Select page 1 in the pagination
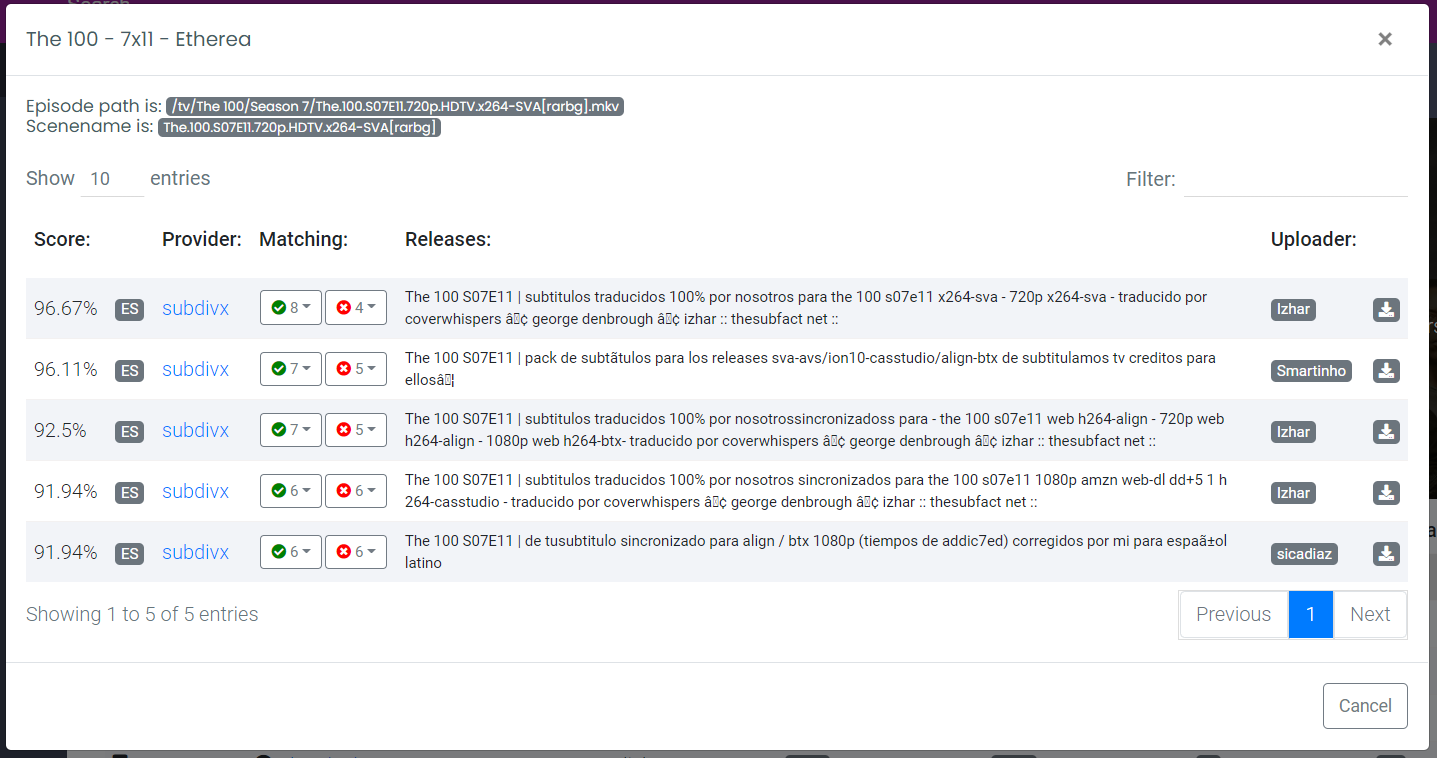Image resolution: width=1437 pixels, height=758 pixels. click(x=1311, y=614)
